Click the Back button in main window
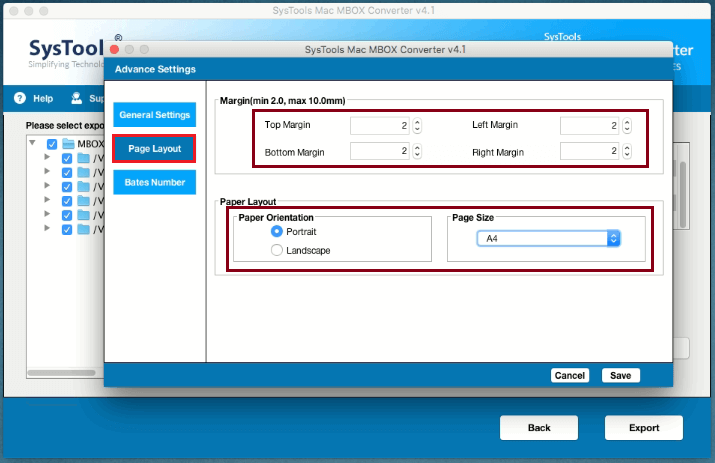 point(539,428)
